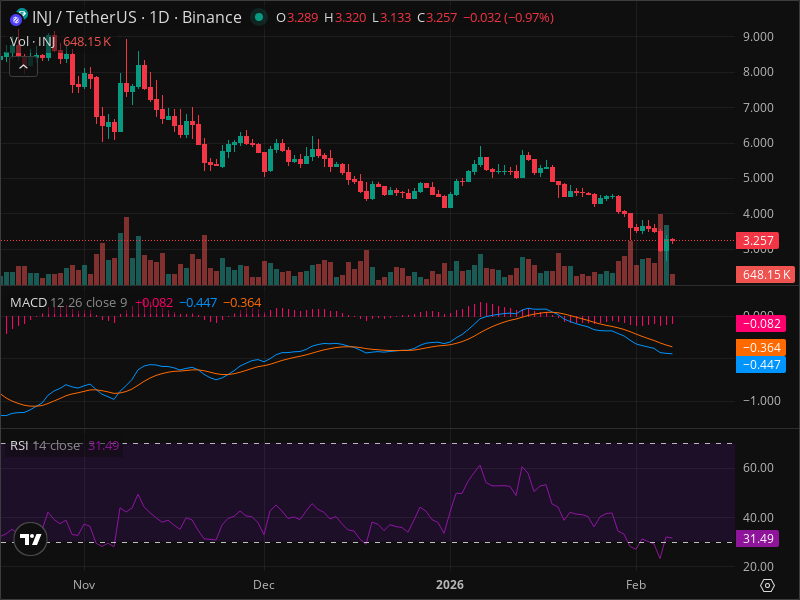The image size is (800, 600).
Task: Click the 60.00 RSI axis label
Action: tap(758, 468)
